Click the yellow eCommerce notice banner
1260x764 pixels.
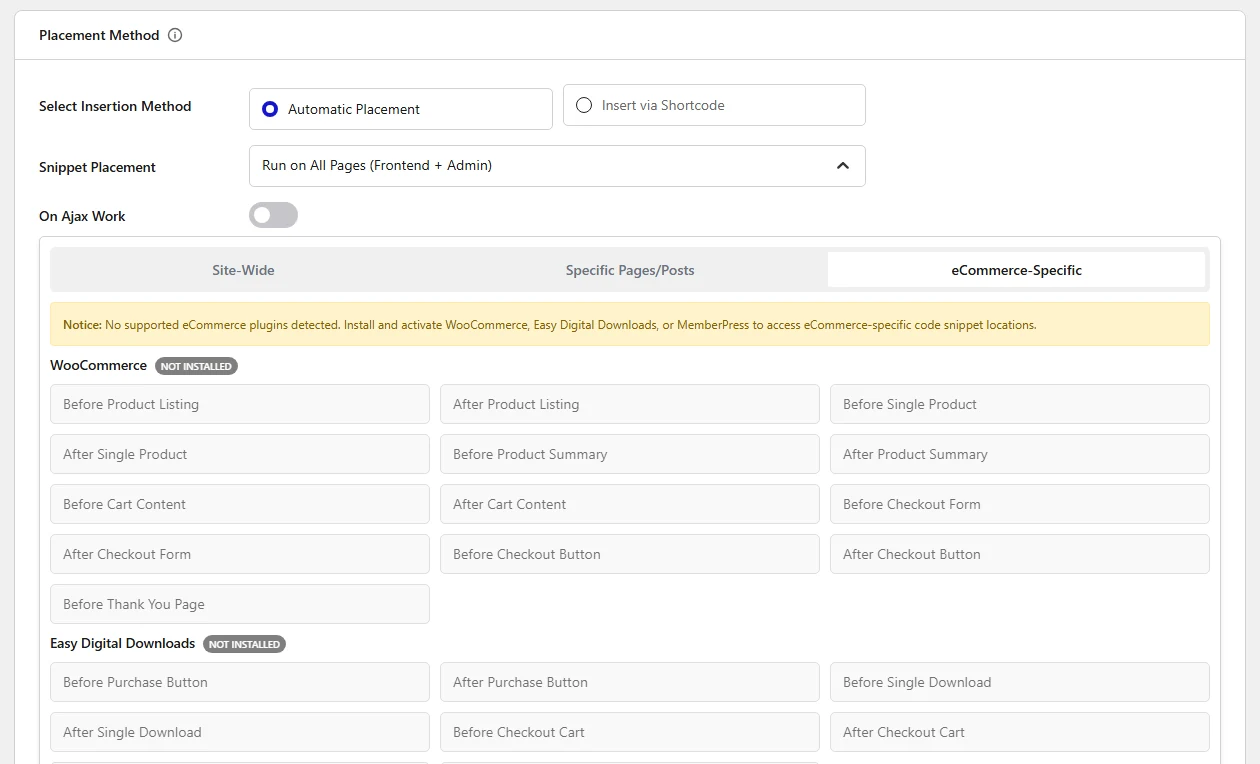click(630, 325)
